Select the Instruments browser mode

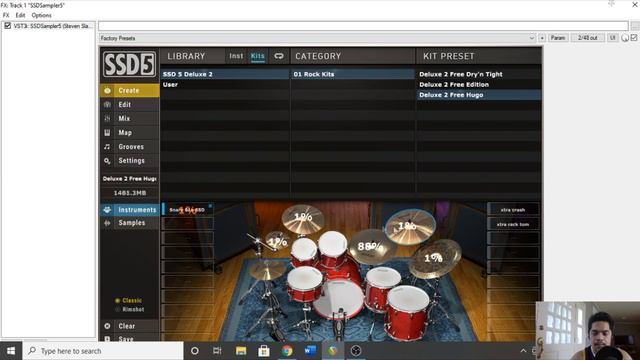tap(129, 210)
